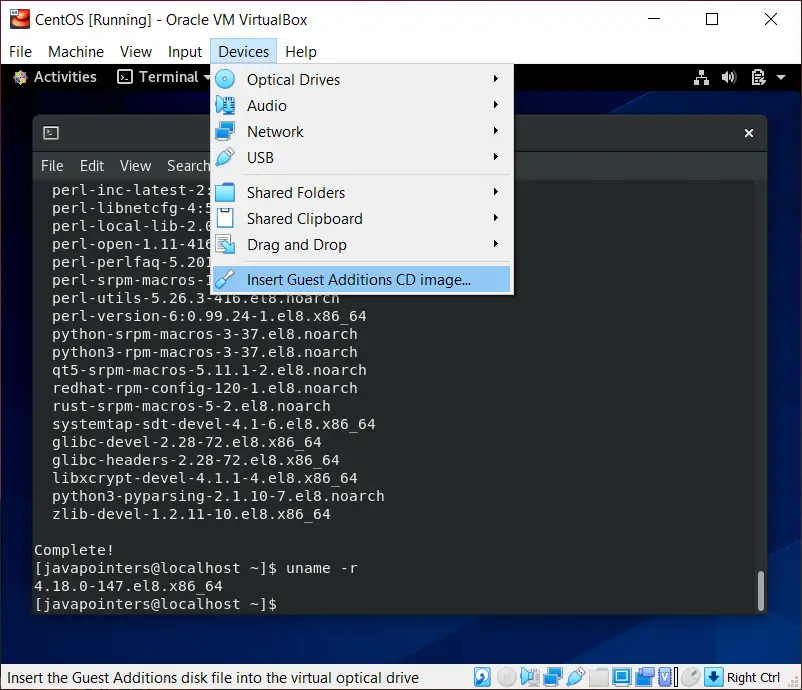Click the 'Complete!' line in terminal
This screenshot has width=802, height=690.
(x=74, y=550)
